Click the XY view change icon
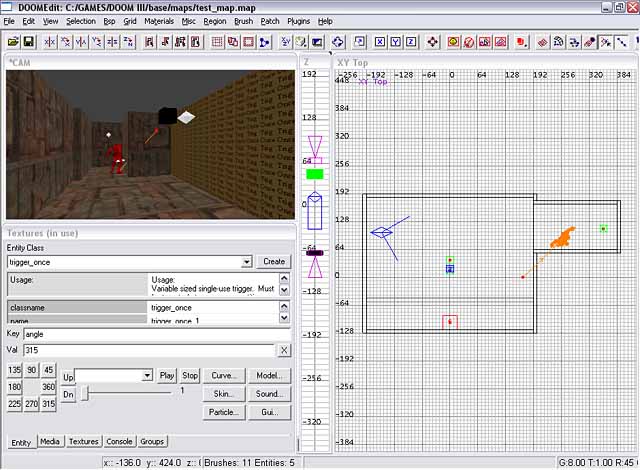 pyautogui.click(x=286, y=42)
